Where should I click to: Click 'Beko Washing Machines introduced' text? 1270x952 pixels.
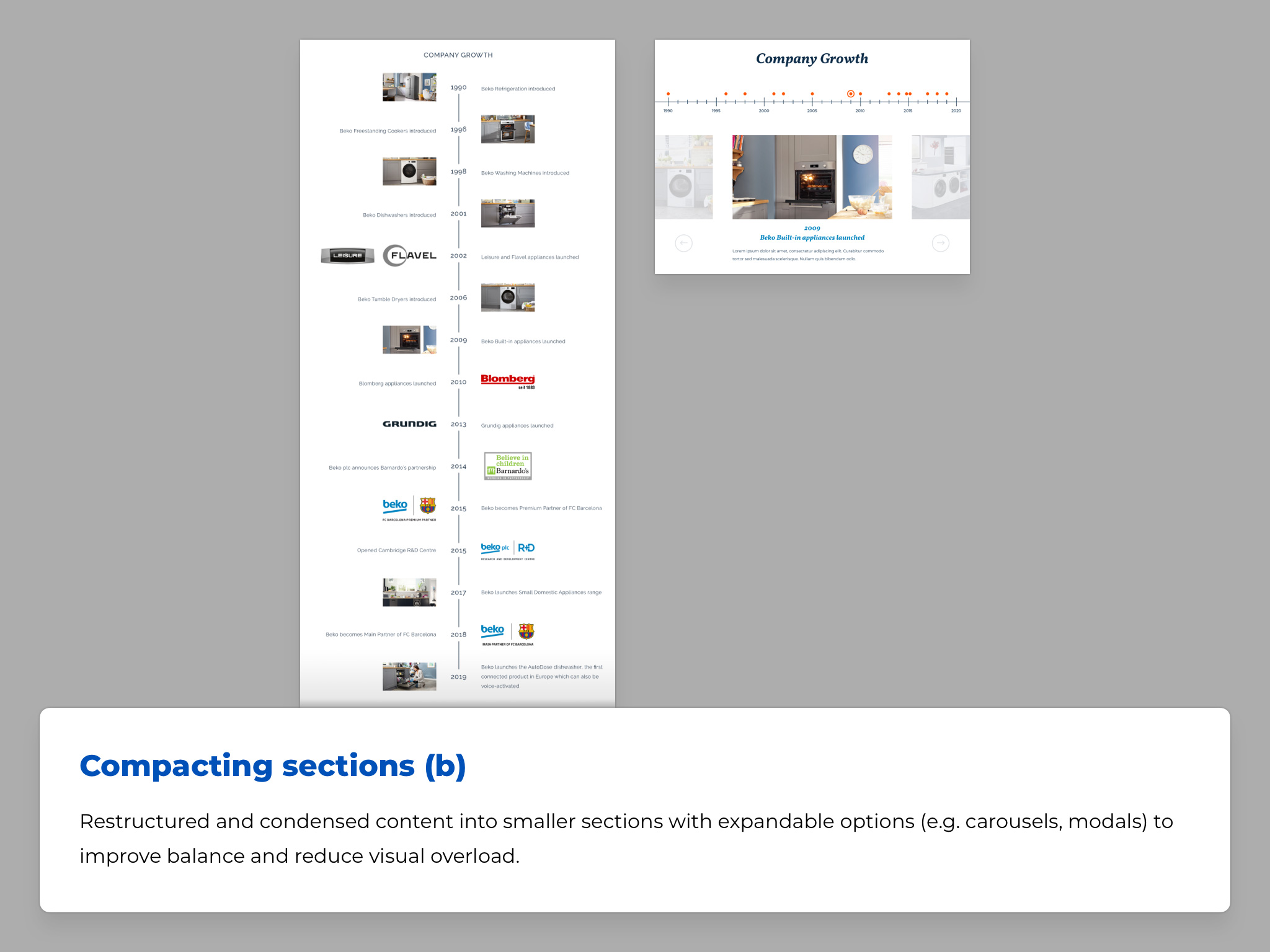click(525, 173)
